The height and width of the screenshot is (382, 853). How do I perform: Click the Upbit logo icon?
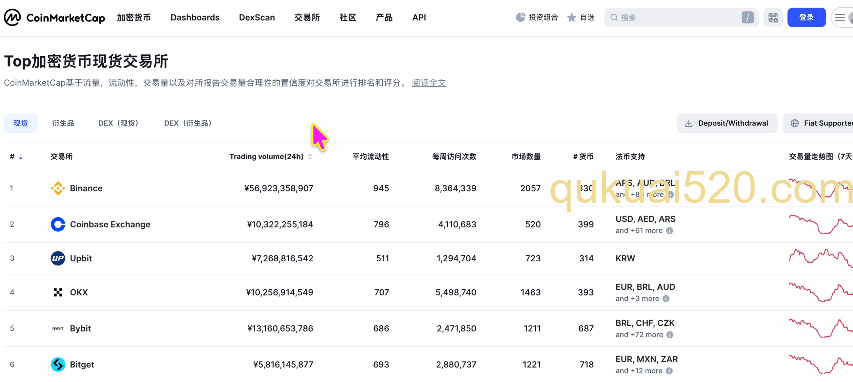58,258
